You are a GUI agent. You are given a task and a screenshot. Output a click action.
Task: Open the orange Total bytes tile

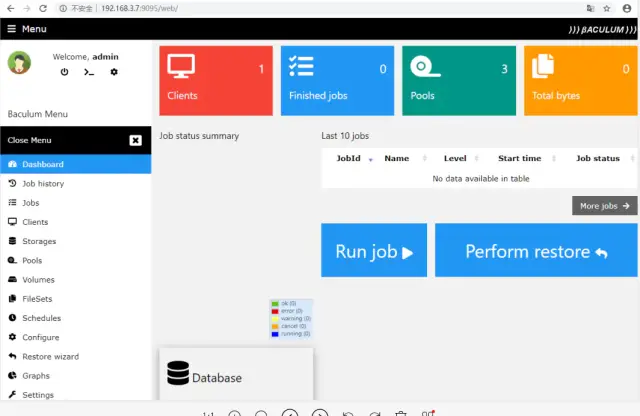pos(580,80)
